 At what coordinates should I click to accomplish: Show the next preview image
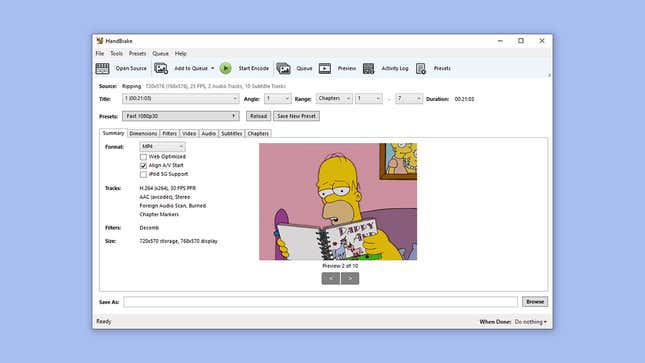(x=350, y=279)
